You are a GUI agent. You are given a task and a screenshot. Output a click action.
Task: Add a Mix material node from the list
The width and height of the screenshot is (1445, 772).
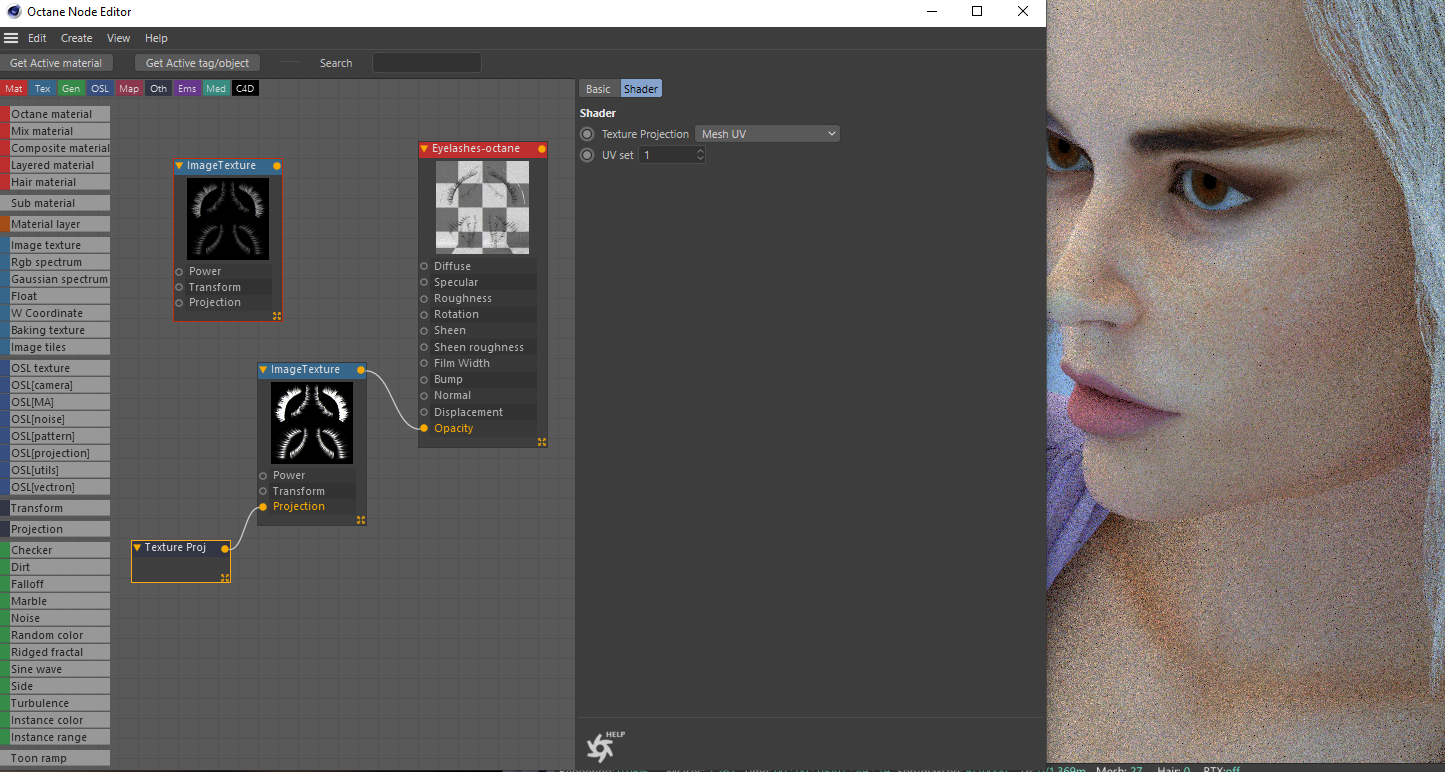[55, 131]
